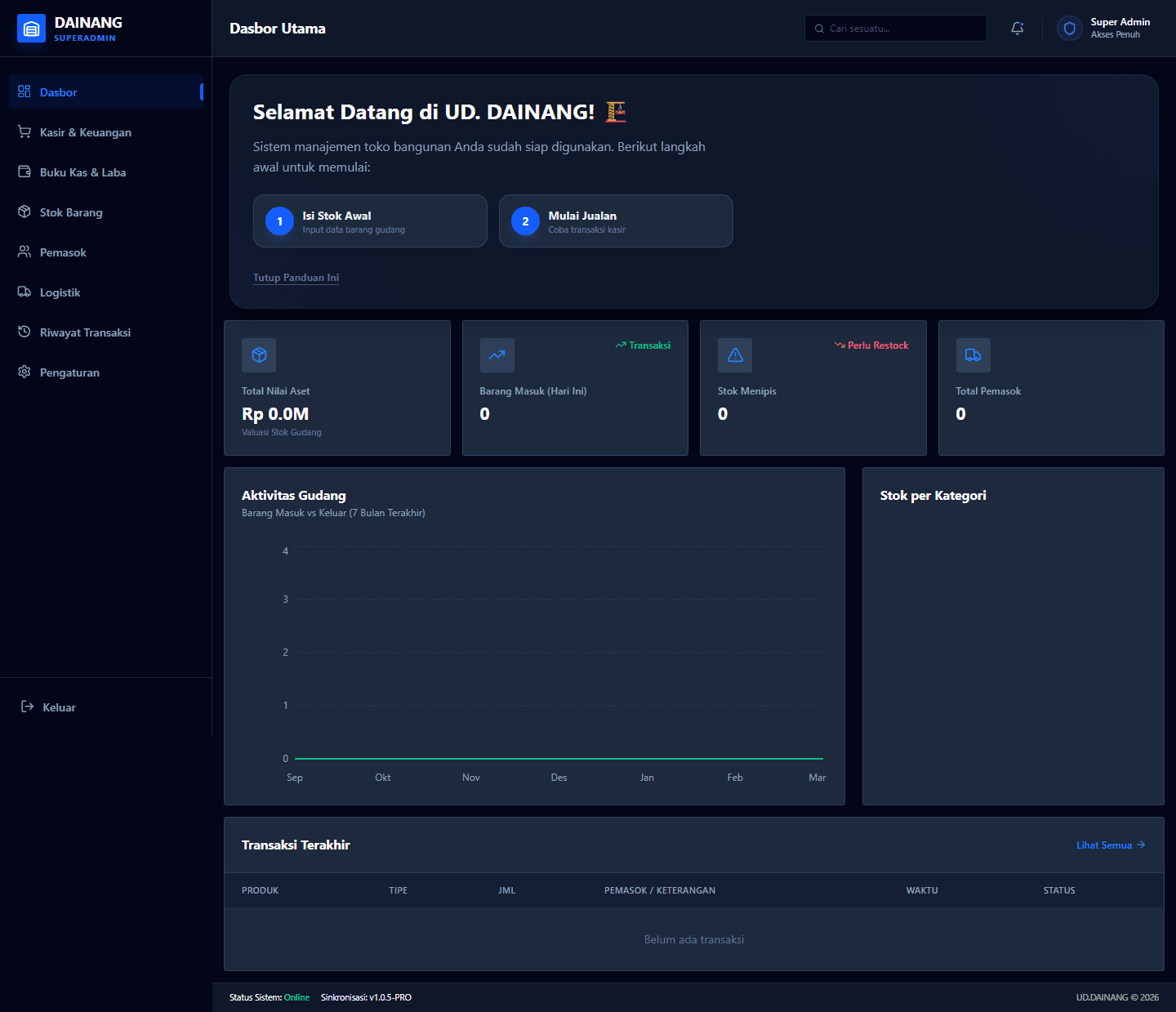Click the search magnifier icon
This screenshot has height=1012, width=1176.
pyautogui.click(x=819, y=29)
